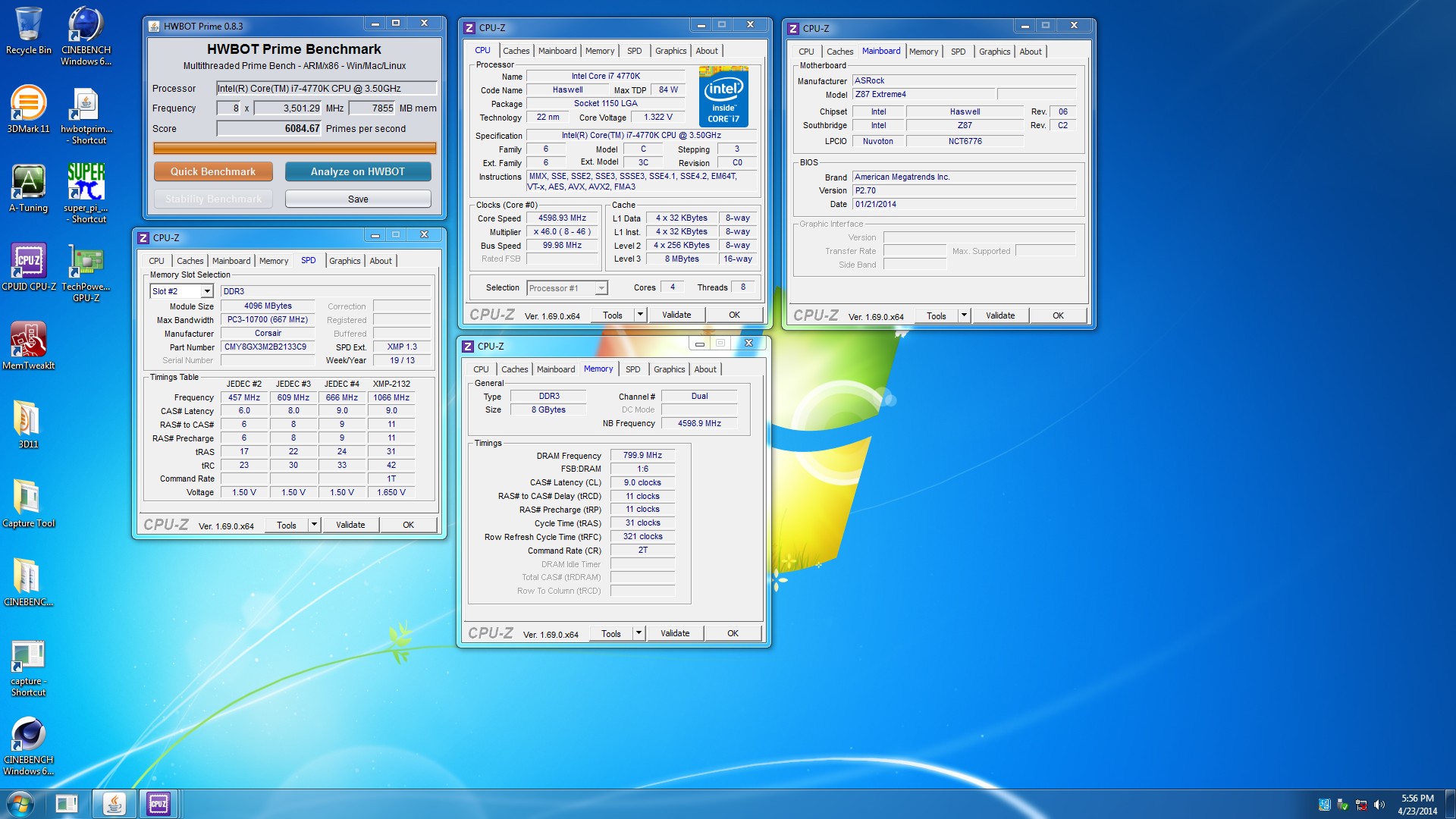This screenshot has width=1456, height=819.
Task: Click the Z icon in the SPD CPU-Z window title
Action: click(143, 238)
